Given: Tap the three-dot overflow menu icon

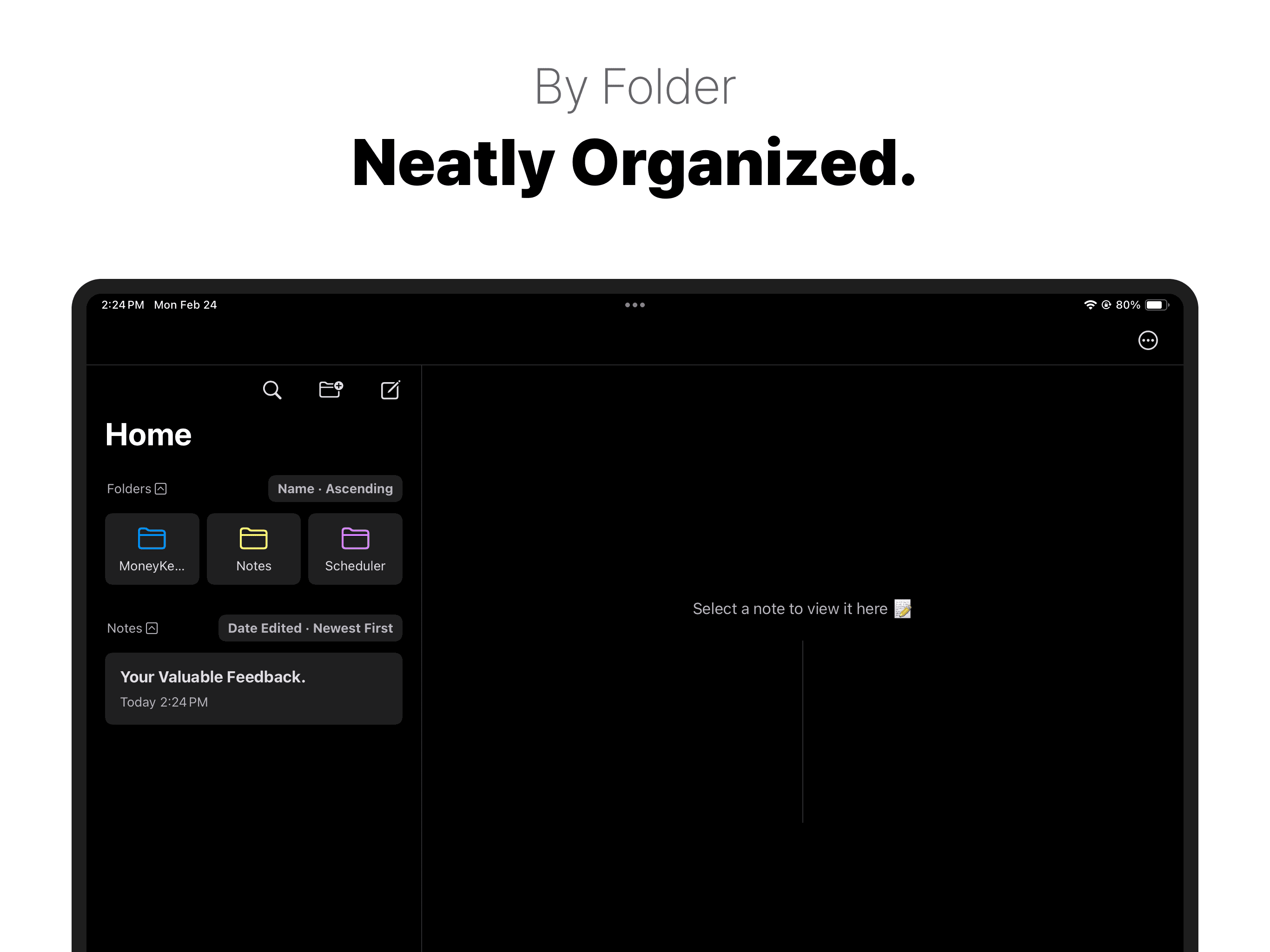Looking at the screenshot, I should tap(1148, 340).
